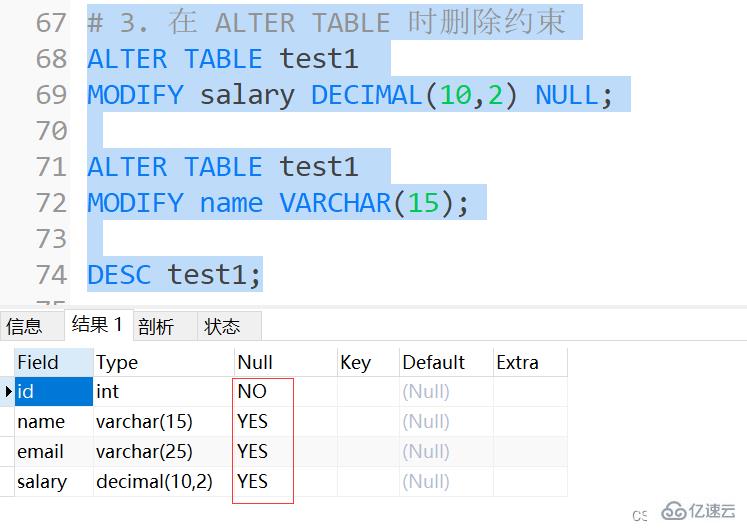Select the name field cell
The image size is (747, 532).
pyautogui.click(x=54, y=422)
